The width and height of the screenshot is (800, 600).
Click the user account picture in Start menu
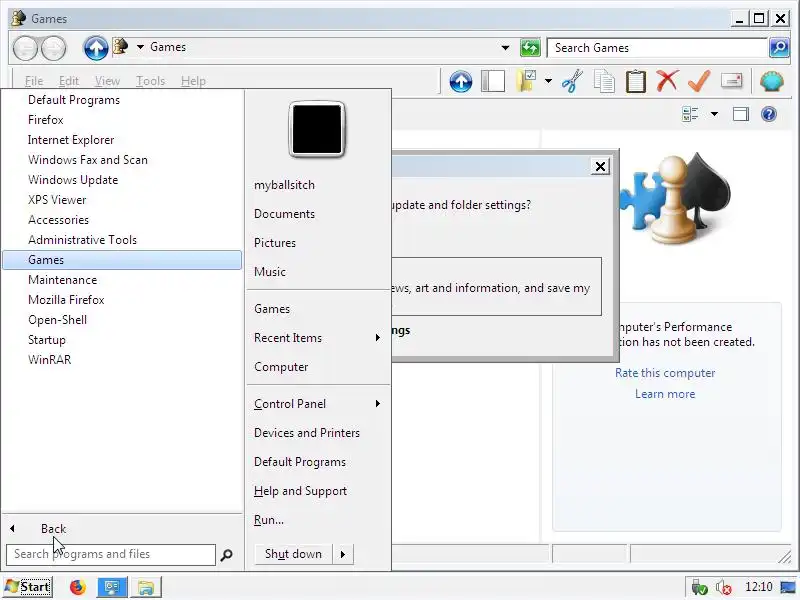point(317,129)
